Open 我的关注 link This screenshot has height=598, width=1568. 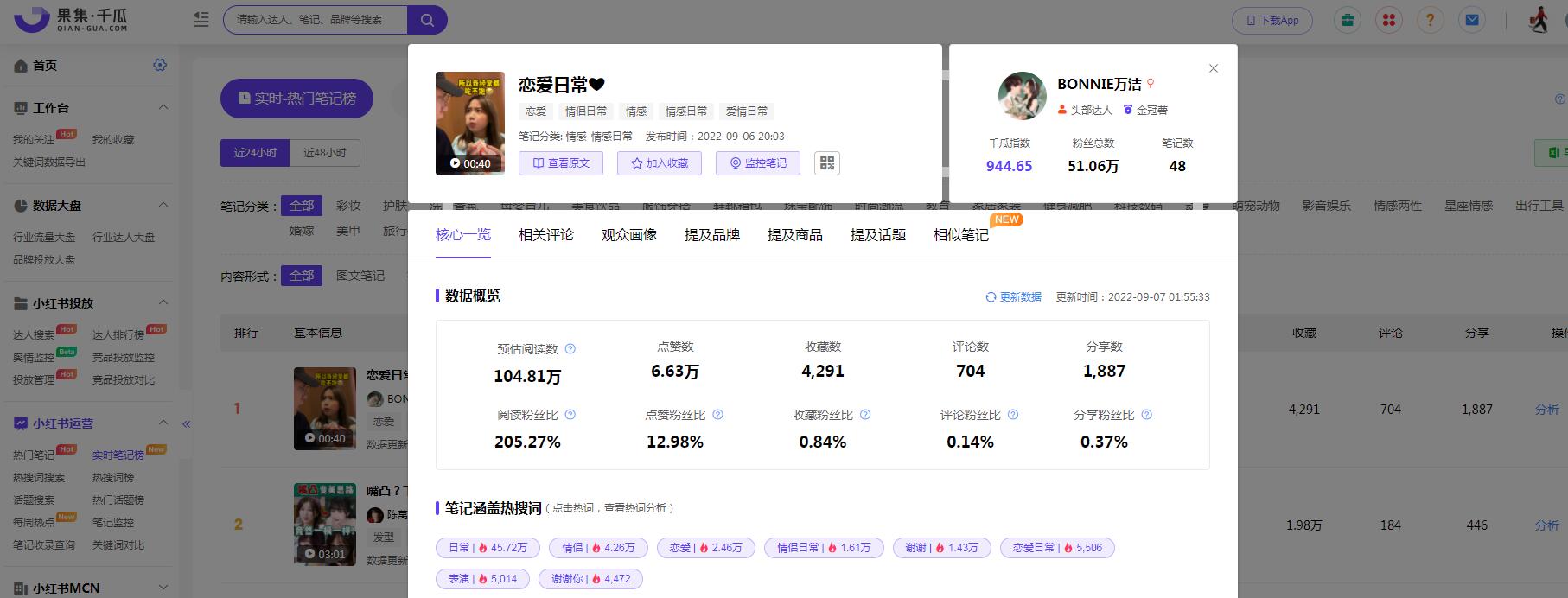click(34, 139)
